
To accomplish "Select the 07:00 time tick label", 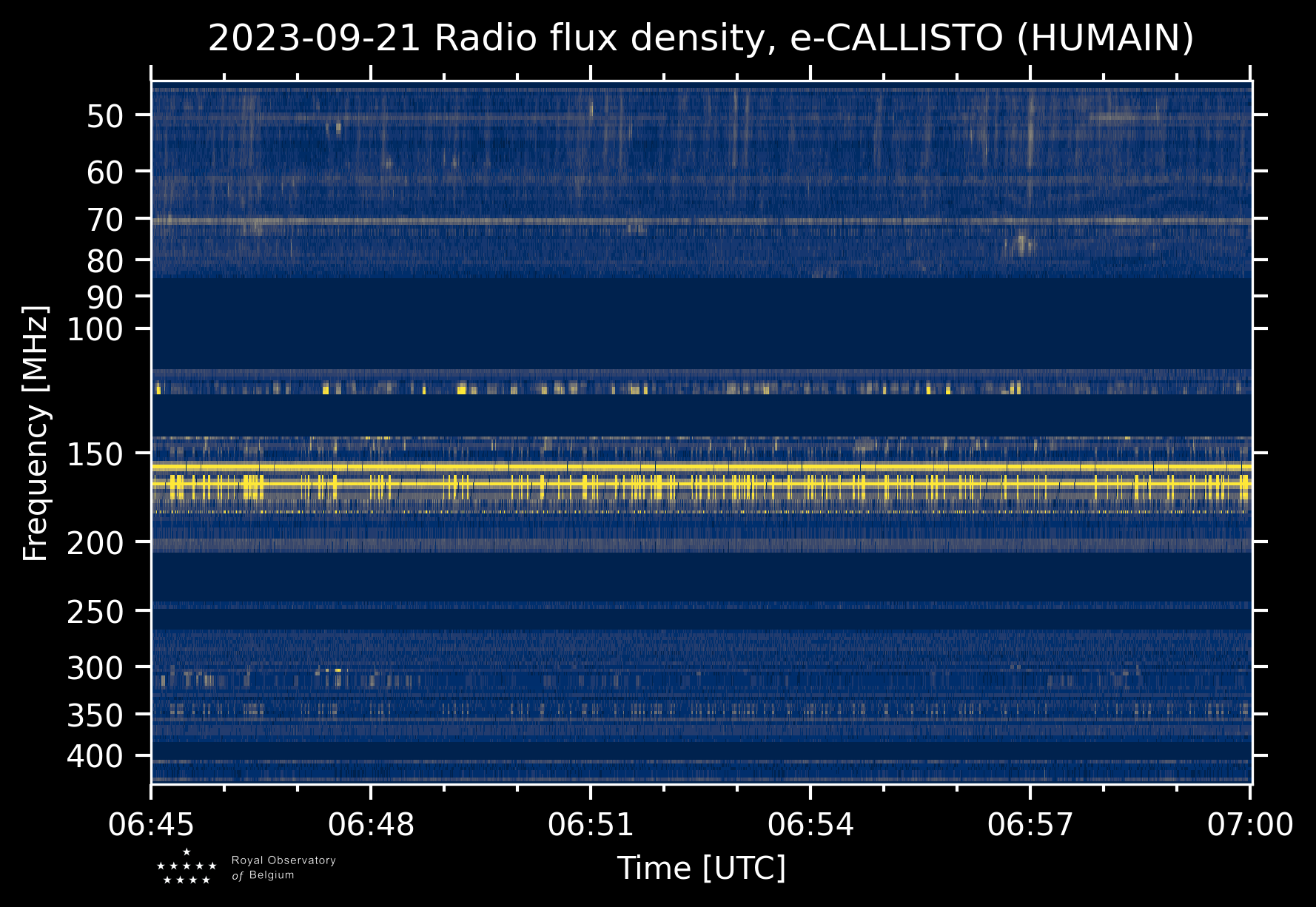I will 1249,824.
